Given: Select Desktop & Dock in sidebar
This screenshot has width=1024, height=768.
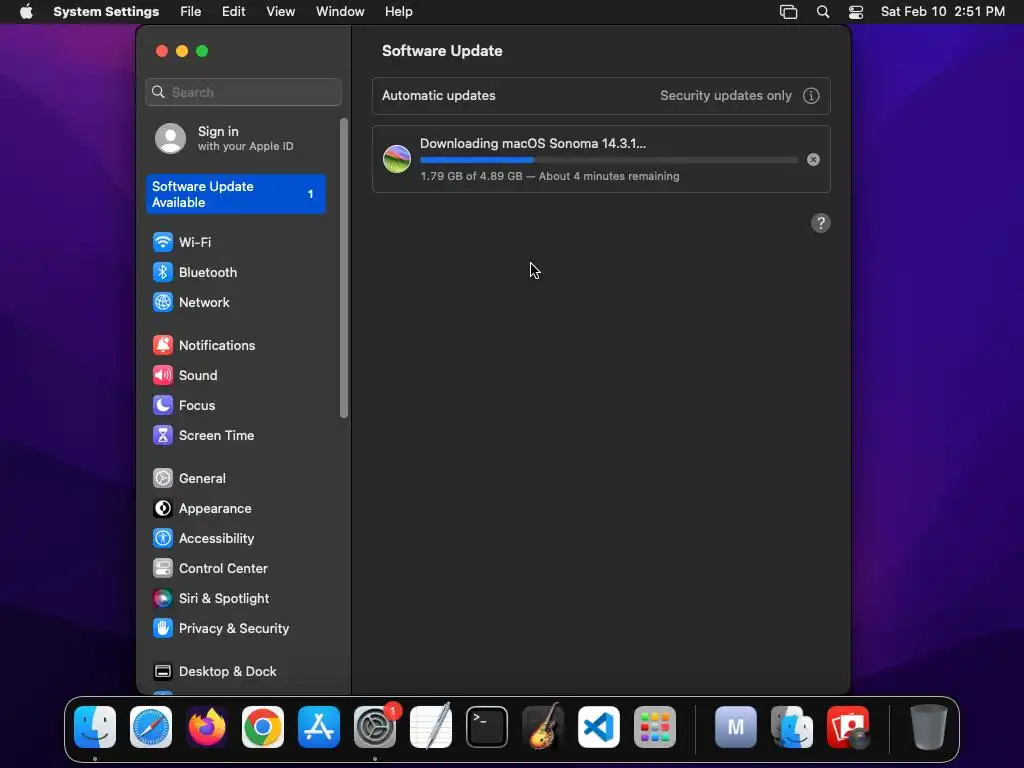Looking at the screenshot, I should click(x=235, y=672).
